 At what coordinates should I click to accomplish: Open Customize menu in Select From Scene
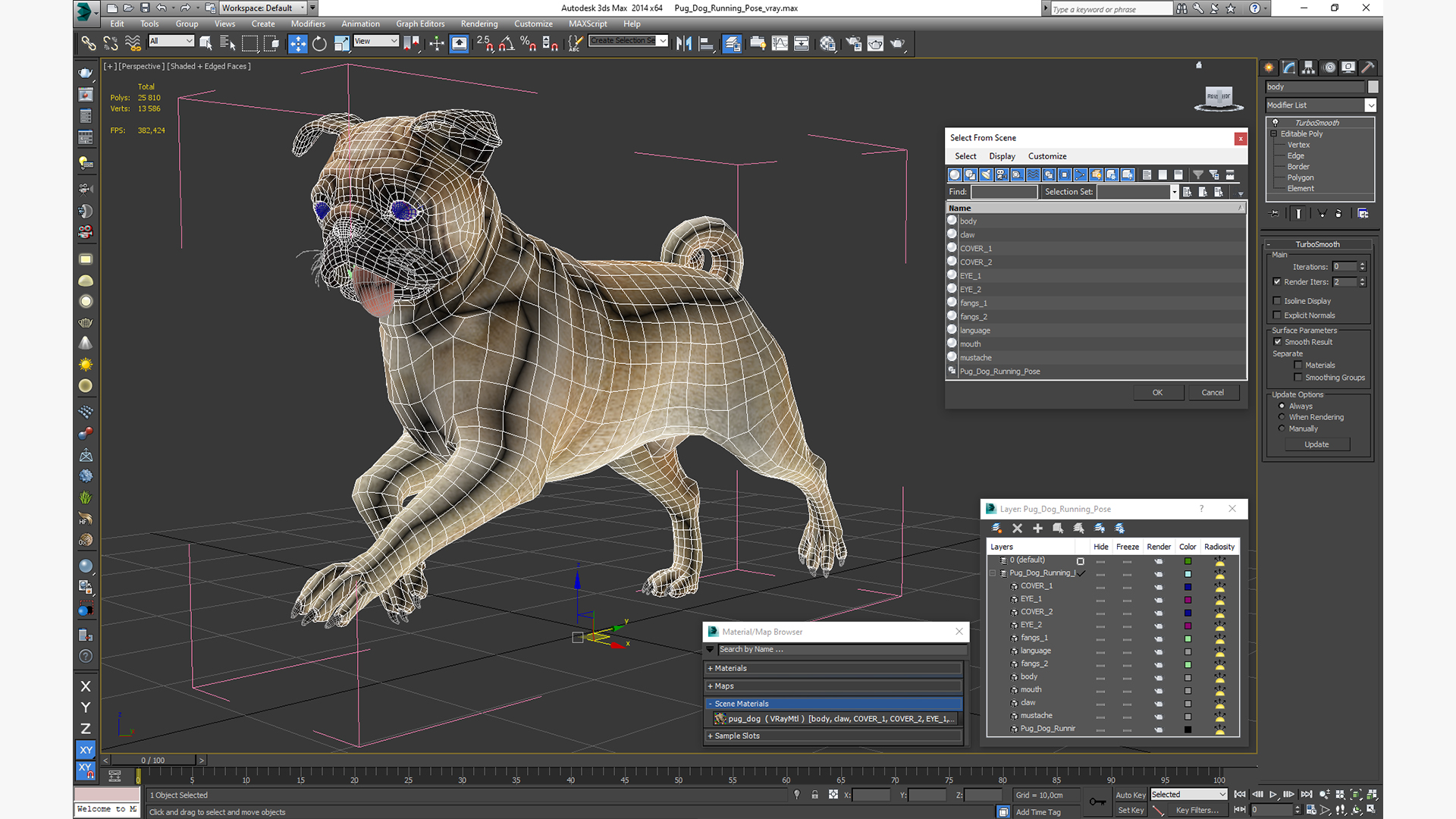tap(1047, 156)
